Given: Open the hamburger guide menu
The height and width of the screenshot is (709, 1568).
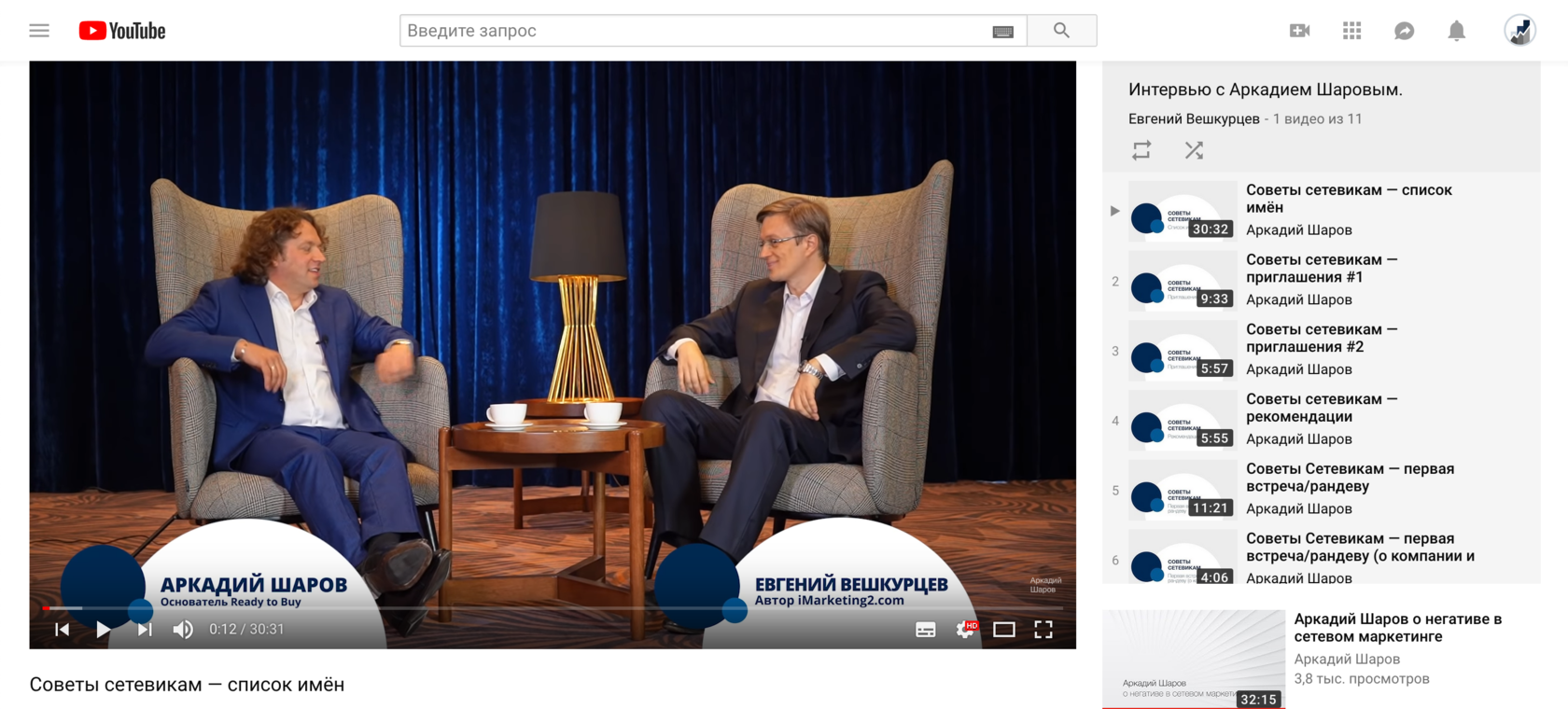Looking at the screenshot, I should (39, 31).
